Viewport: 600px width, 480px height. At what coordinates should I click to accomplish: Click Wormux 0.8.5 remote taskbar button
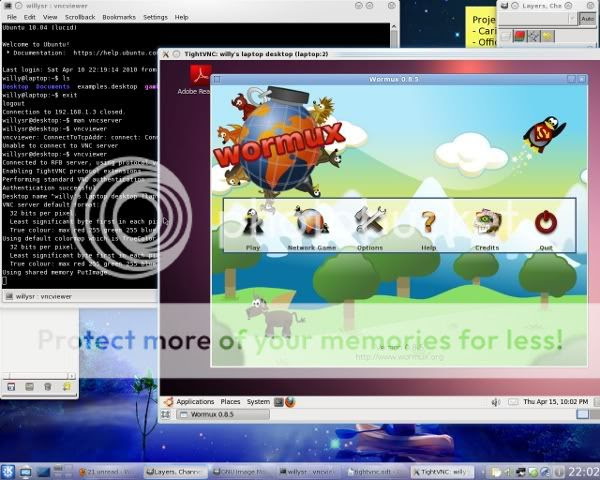pos(223,414)
